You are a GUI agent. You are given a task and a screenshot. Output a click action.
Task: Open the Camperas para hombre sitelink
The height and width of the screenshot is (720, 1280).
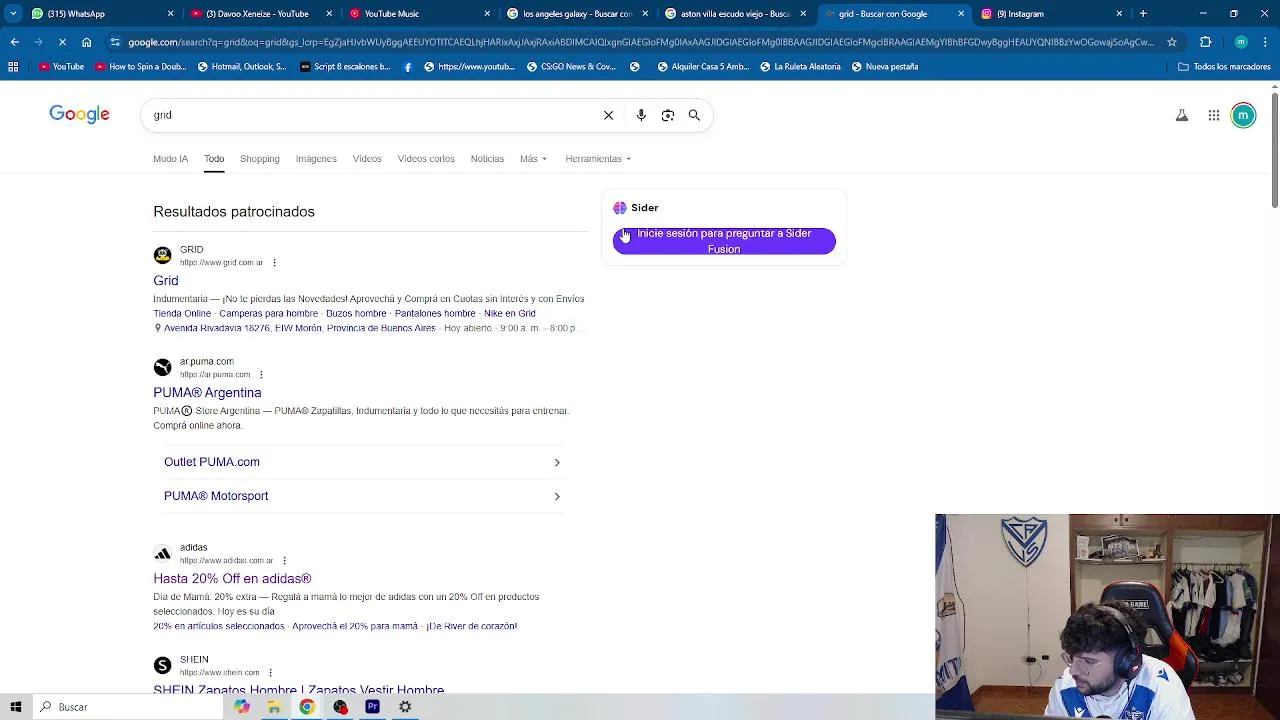click(266, 314)
